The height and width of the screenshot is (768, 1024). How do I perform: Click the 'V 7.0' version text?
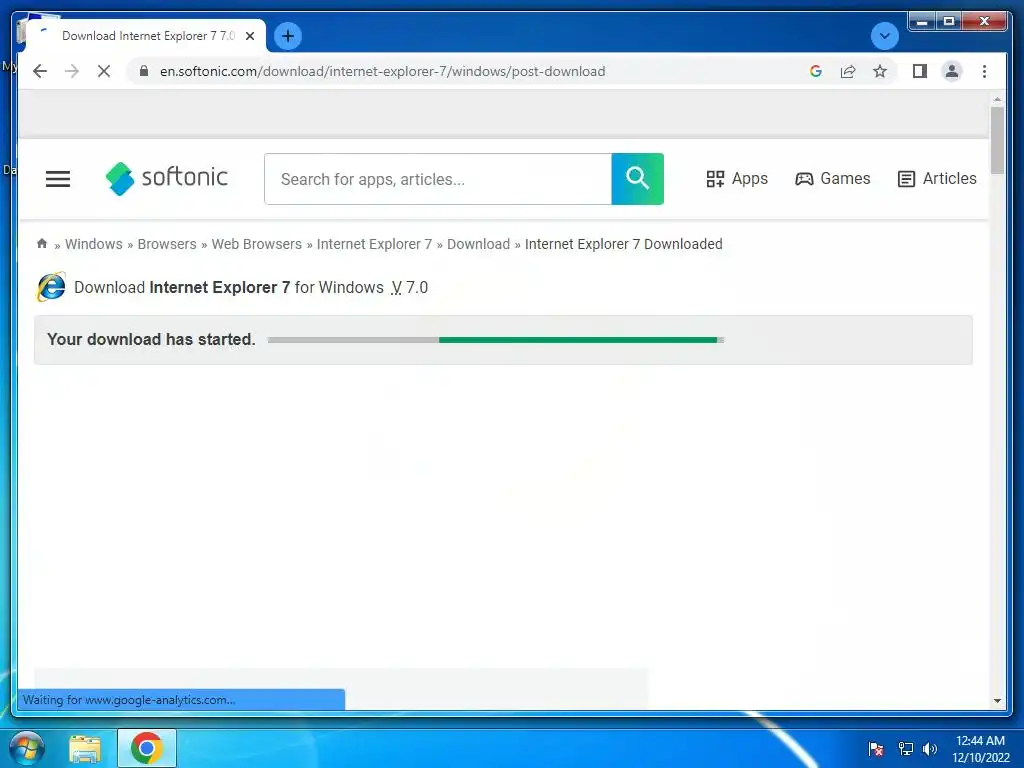point(409,287)
